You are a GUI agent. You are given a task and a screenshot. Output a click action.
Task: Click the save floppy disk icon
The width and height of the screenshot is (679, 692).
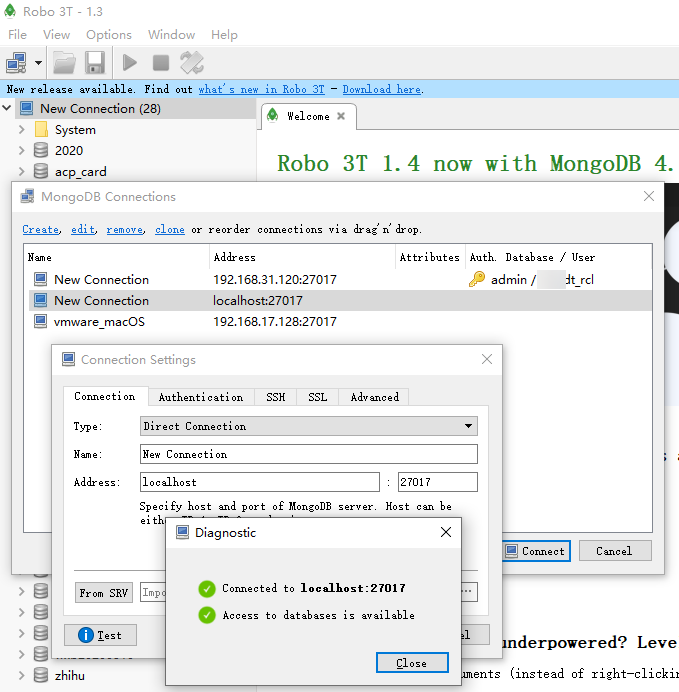tap(95, 63)
